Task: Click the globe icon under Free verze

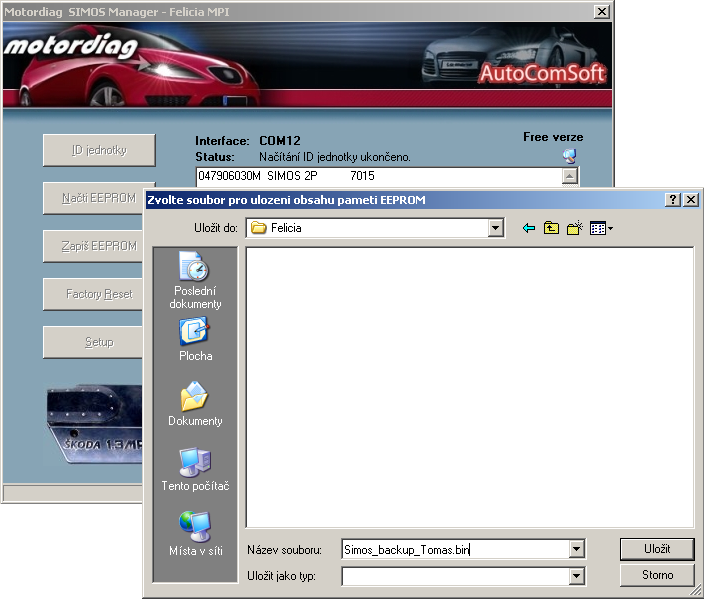Action: [x=569, y=155]
